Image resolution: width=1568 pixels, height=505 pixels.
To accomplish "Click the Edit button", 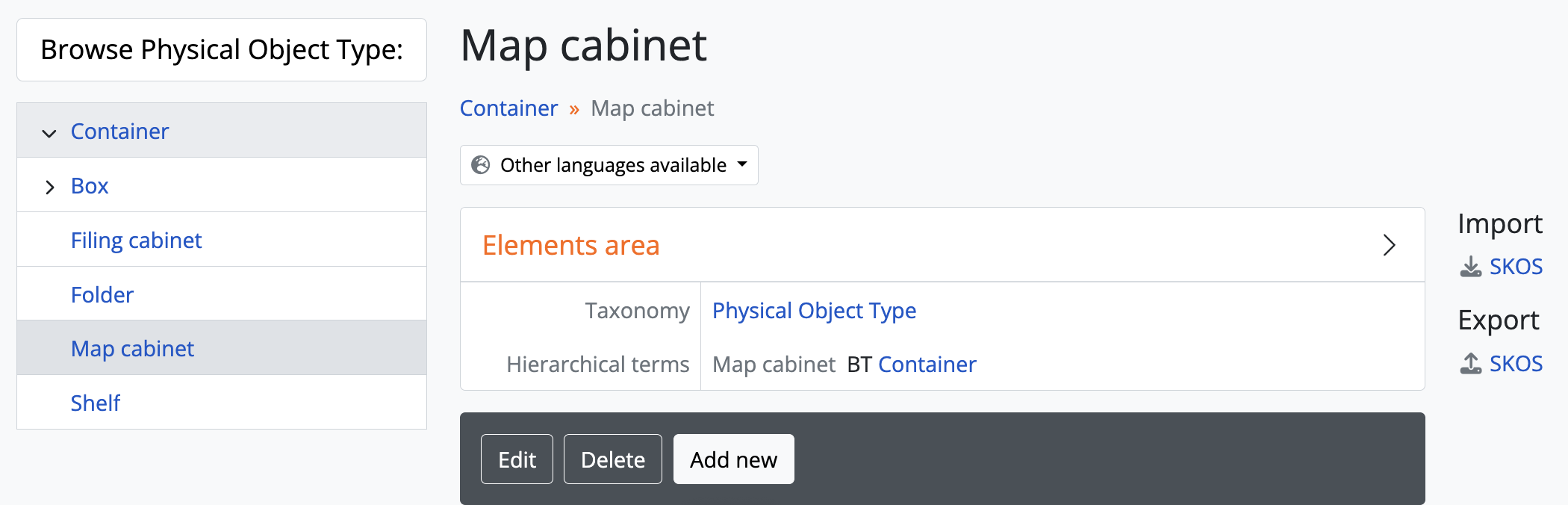I will (517, 459).
